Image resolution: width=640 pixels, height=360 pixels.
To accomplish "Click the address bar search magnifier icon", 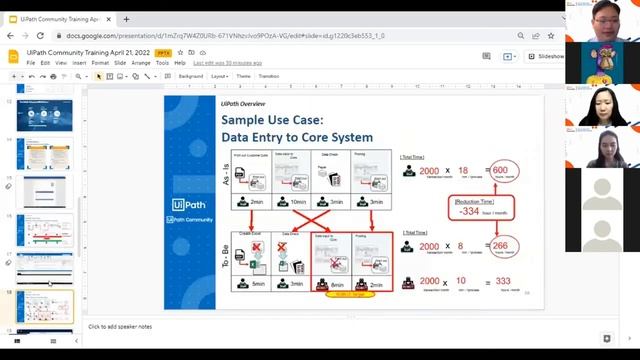I will [x=520, y=36].
